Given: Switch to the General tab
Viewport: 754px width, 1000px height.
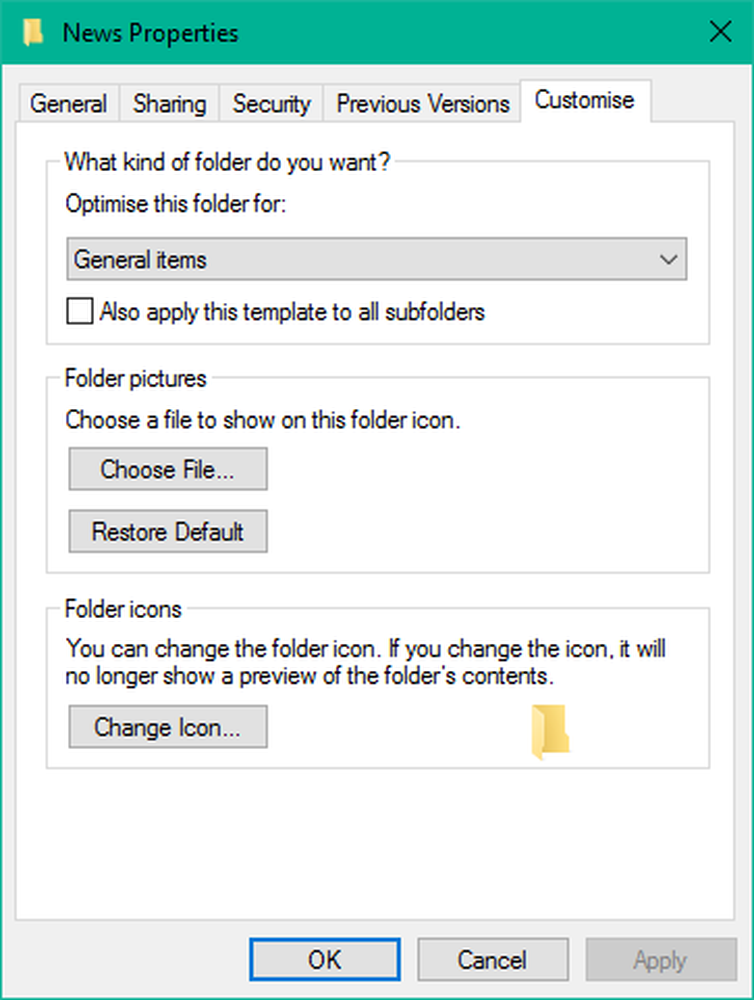Looking at the screenshot, I should [67, 103].
